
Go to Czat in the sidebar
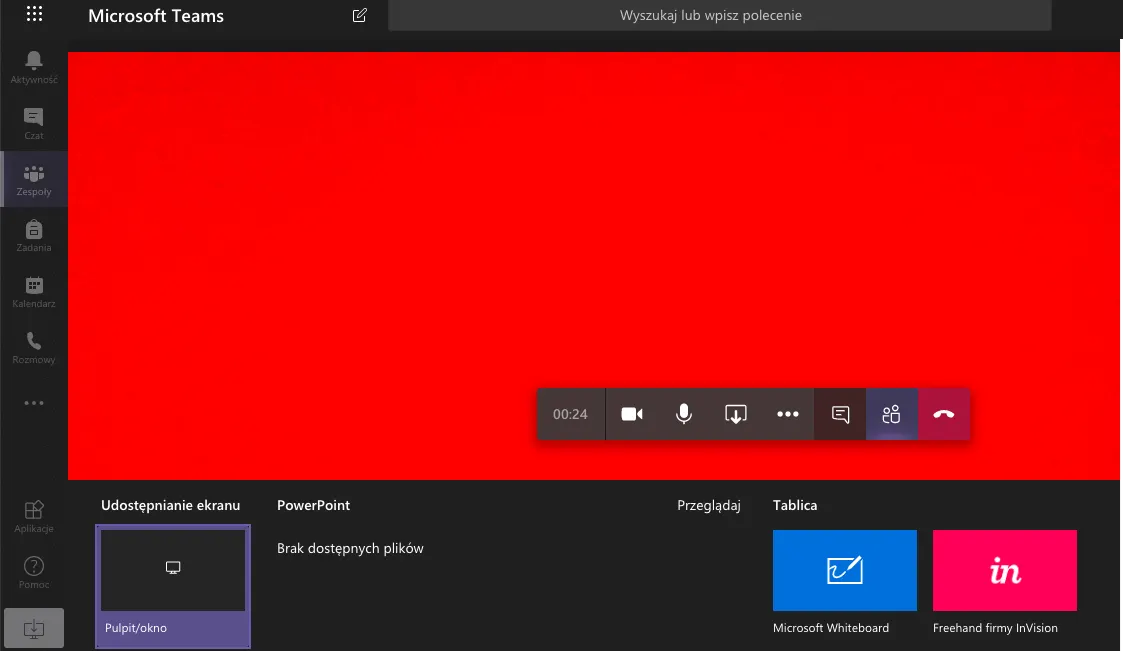(x=34, y=123)
